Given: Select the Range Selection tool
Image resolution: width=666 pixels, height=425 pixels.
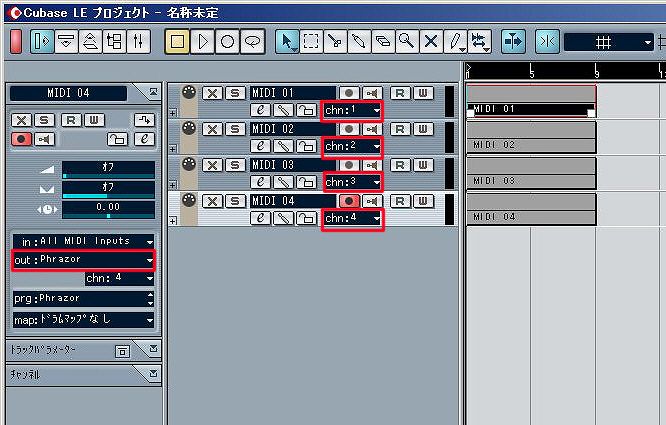Looking at the screenshot, I should (x=311, y=42).
